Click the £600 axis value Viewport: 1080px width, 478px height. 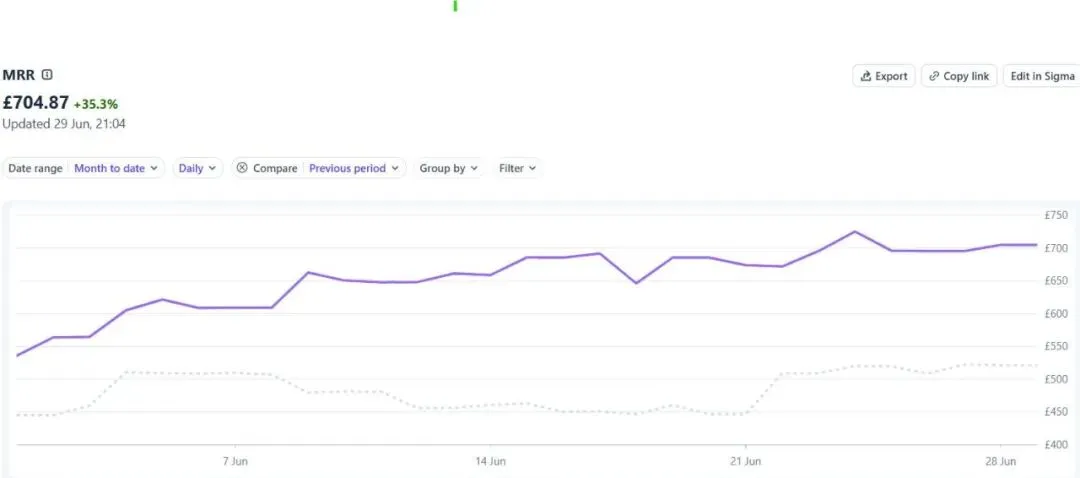[x=1056, y=314]
